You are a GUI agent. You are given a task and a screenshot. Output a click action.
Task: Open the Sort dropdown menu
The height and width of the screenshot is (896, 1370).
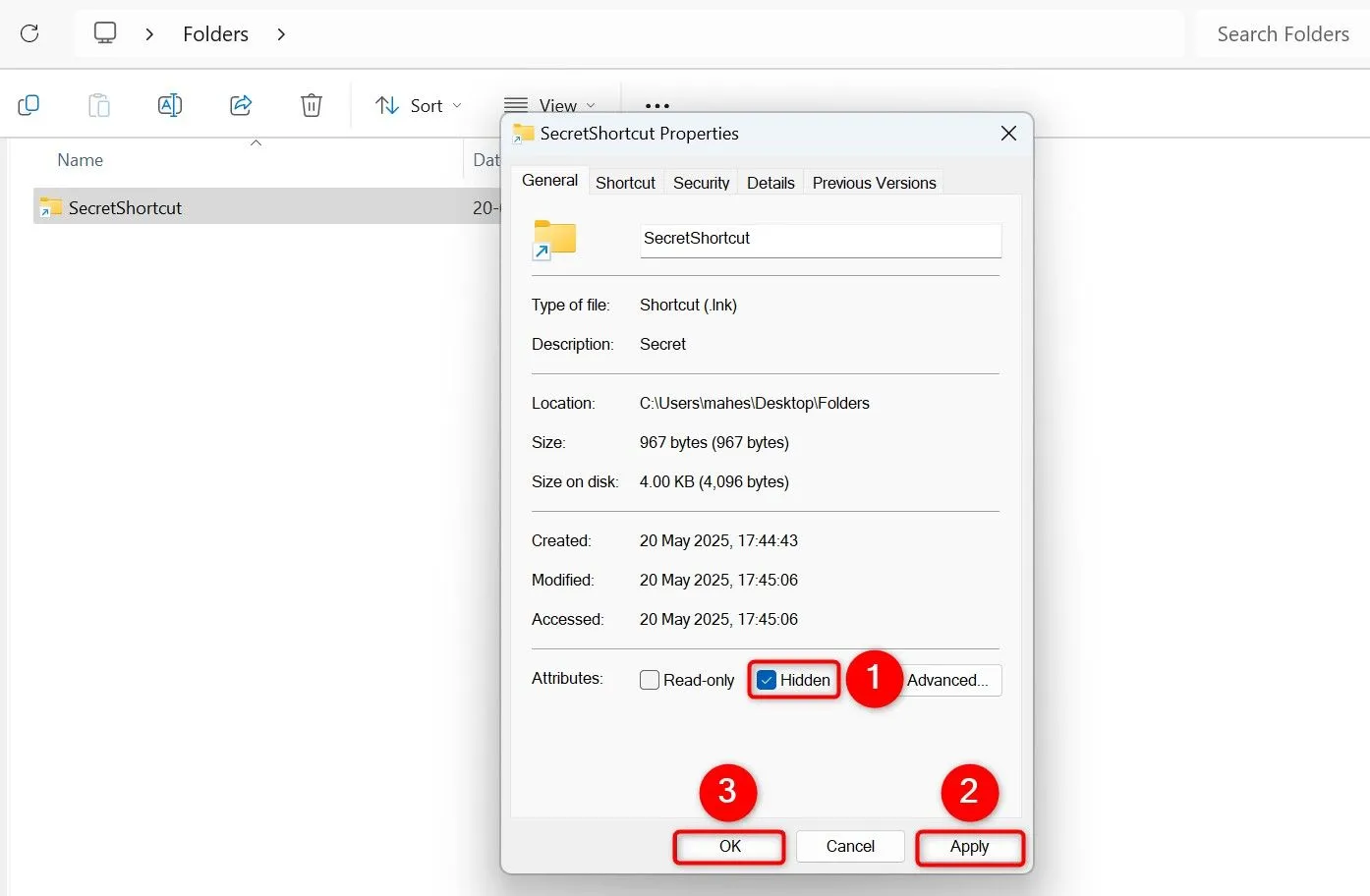coord(419,105)
